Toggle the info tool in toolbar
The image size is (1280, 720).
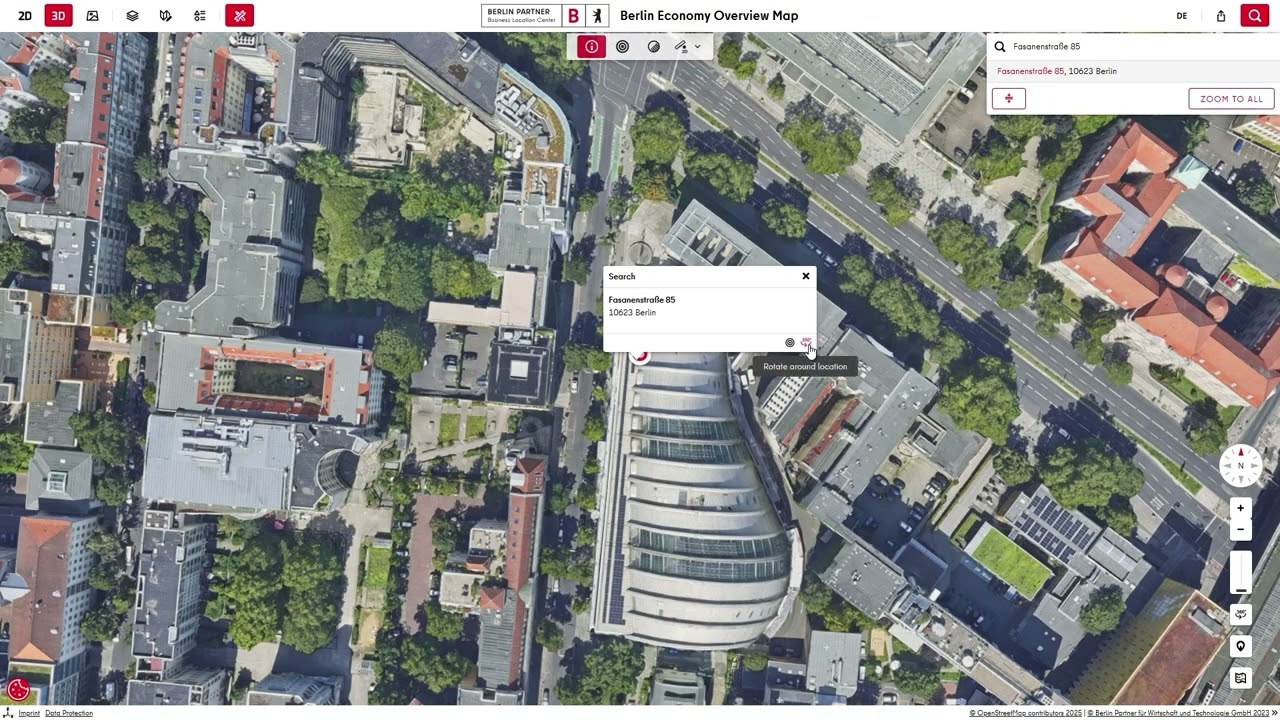[x=591, y=46]
